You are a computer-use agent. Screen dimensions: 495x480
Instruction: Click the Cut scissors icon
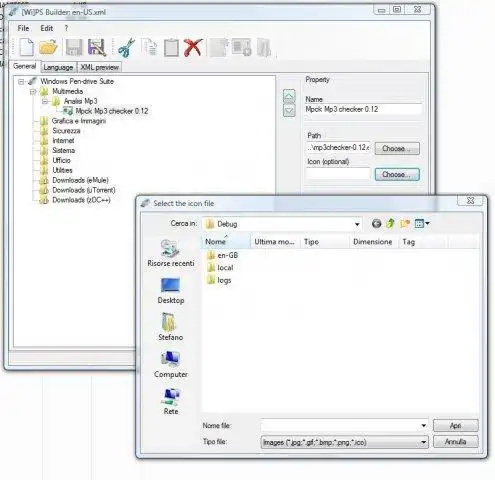pos(126,47)
